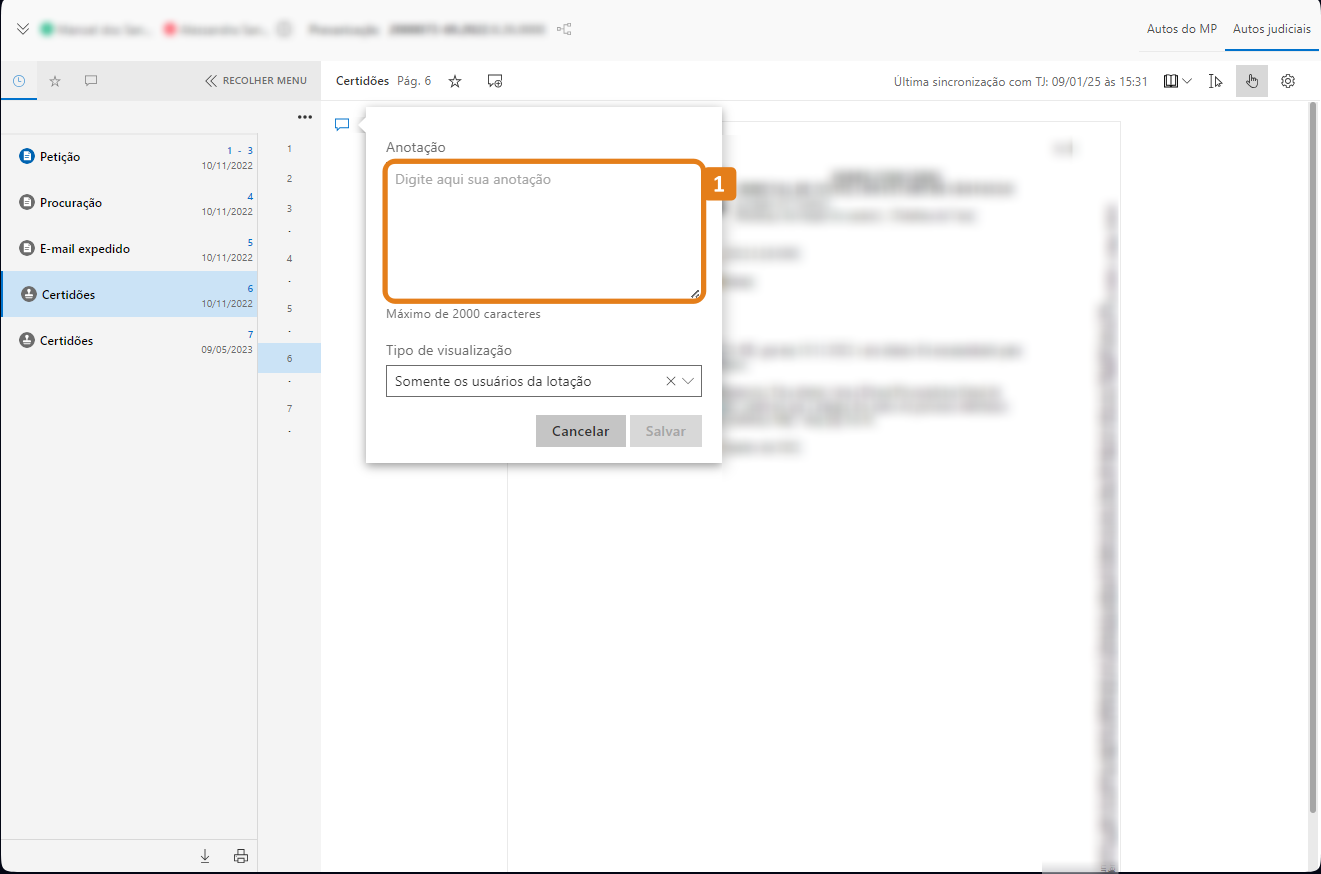Select the text selection cursor tool

coord(1215,81)
